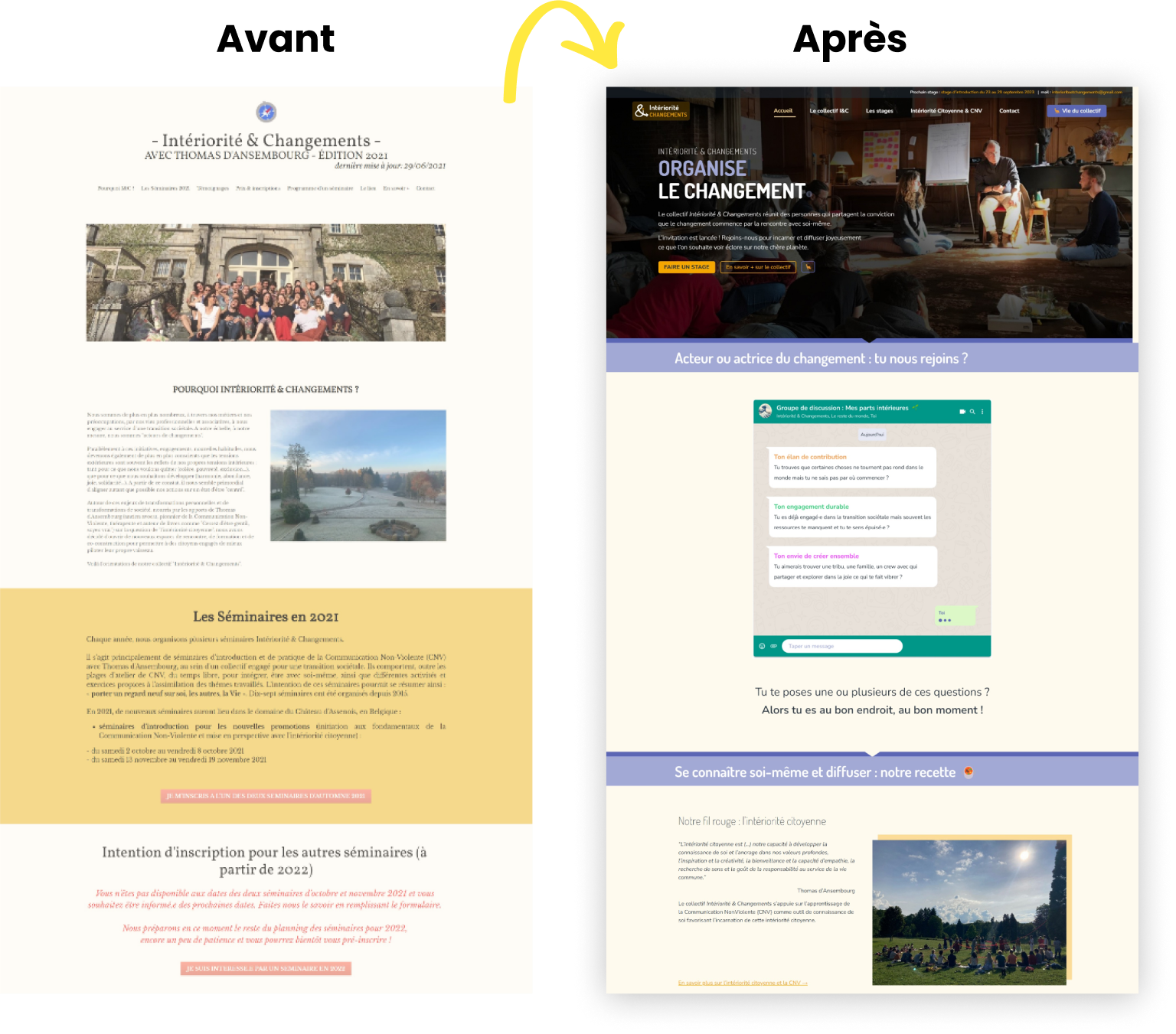Image resolution: width=1176 pixels, height=1034 pixels.
Task: Click the sunny outdoor gathering photo
Action: click(969, 912)
